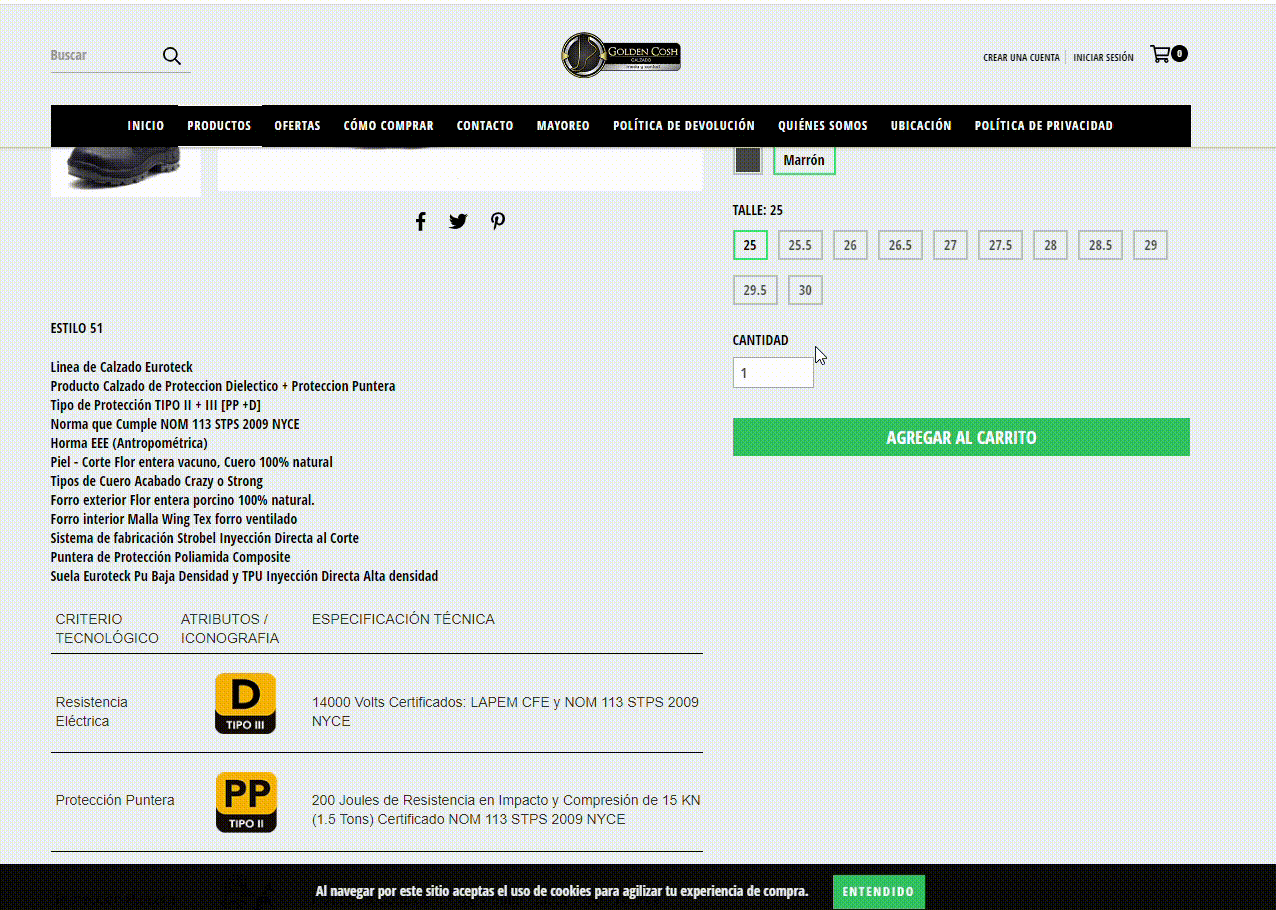Click Agregar al carrito button
The height and width of the screenshot is (910, 1276).
[961, 437]
